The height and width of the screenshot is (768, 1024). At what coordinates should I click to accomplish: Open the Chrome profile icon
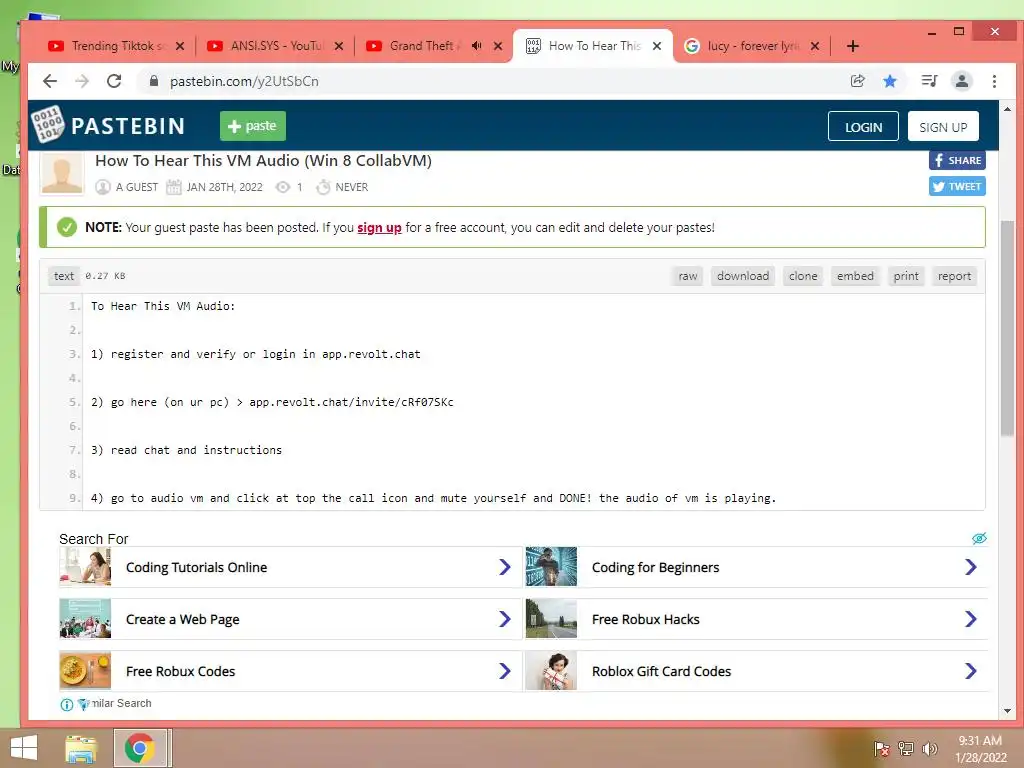click(962, 81)
